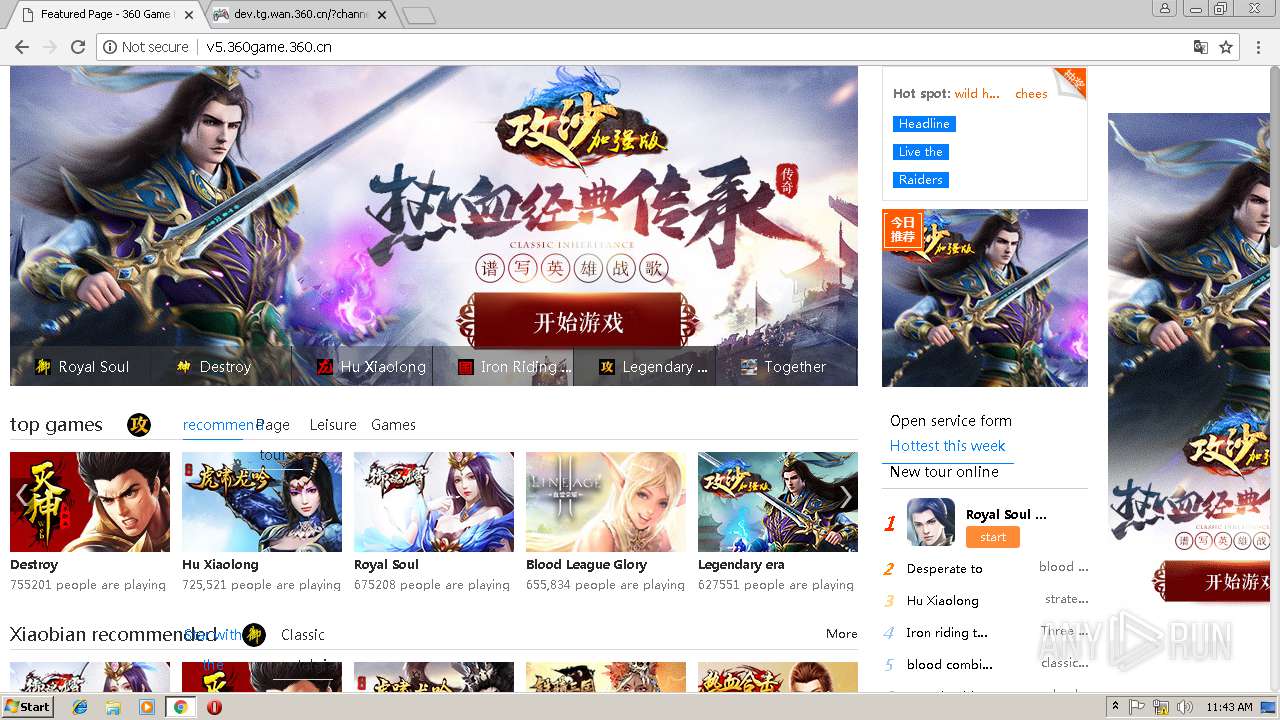Image resolution: width=1280 pixels, height=720 pixels.
Task: Select the Classic tab
Action: (x=303, y=635)
